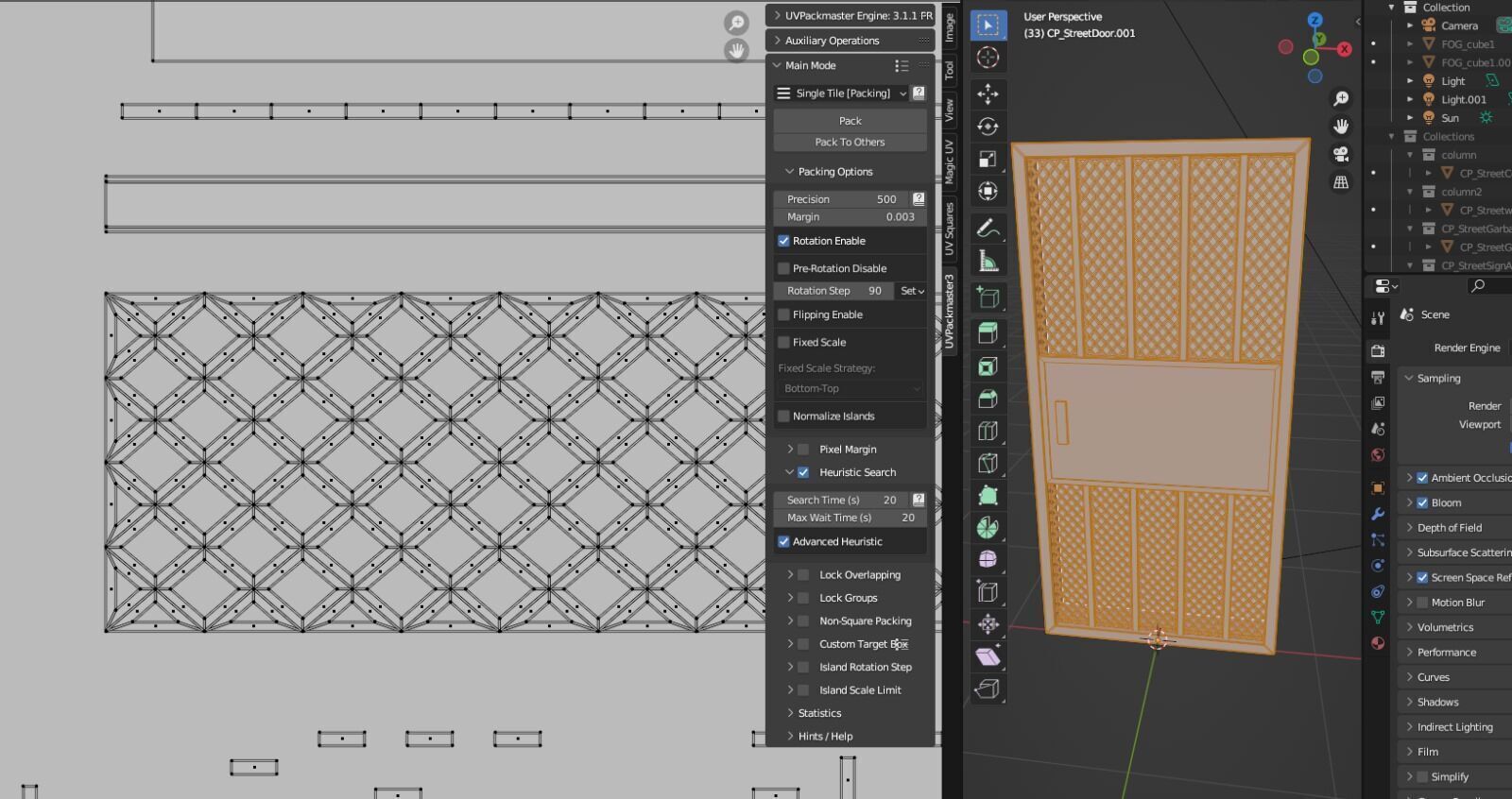Click the Pack button
The width and height of the screenshot is (1512, 799).
point(850,121)
